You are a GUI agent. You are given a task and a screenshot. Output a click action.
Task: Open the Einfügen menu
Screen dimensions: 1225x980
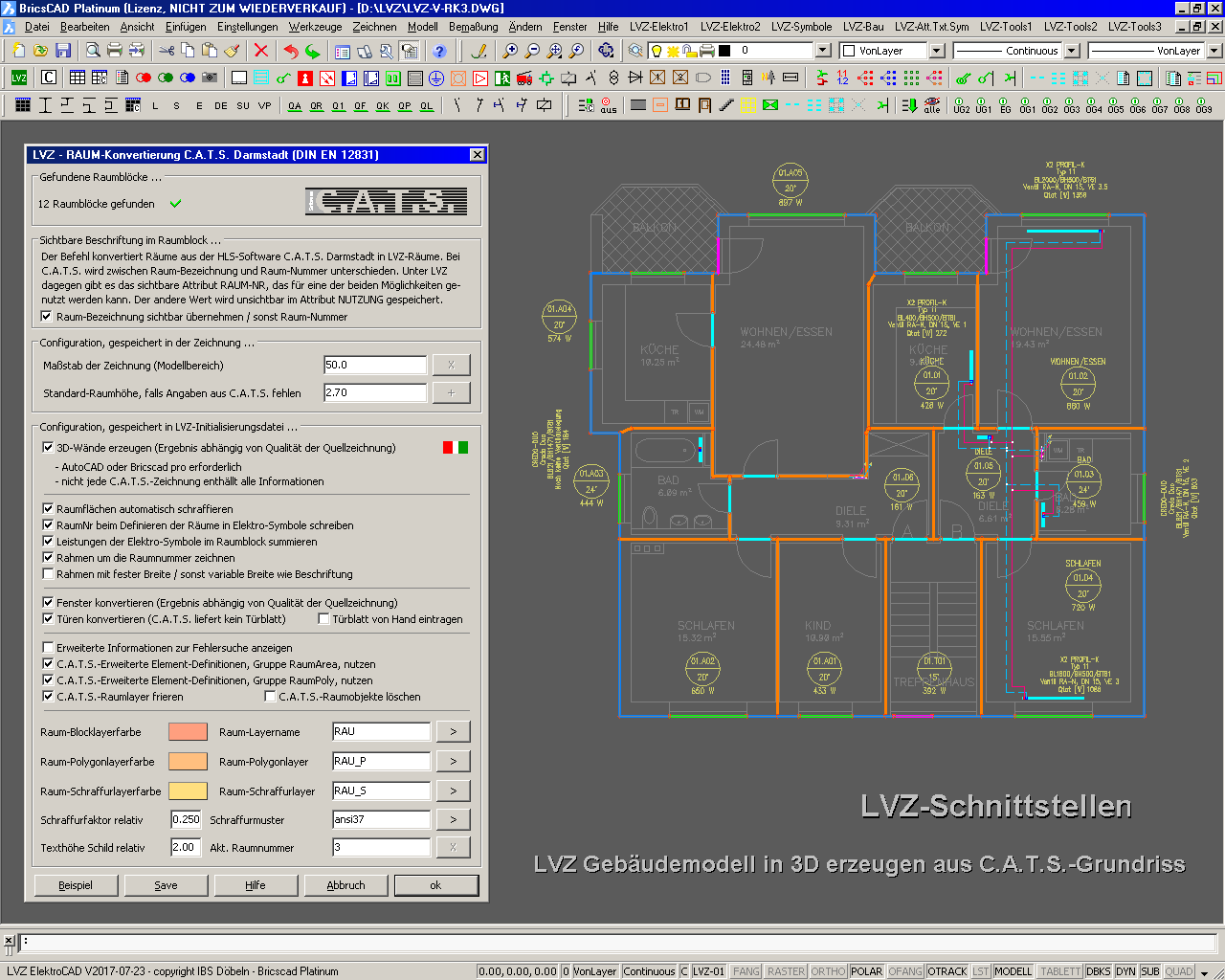click(186, 27)
